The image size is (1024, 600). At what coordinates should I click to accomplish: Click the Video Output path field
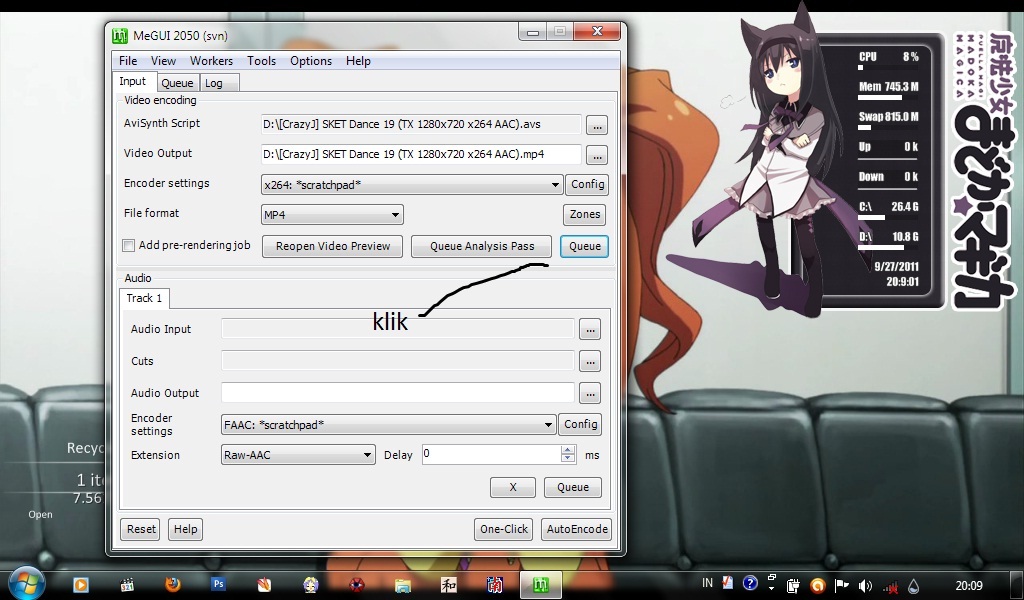pyautogui.click(x=421, y=154)
